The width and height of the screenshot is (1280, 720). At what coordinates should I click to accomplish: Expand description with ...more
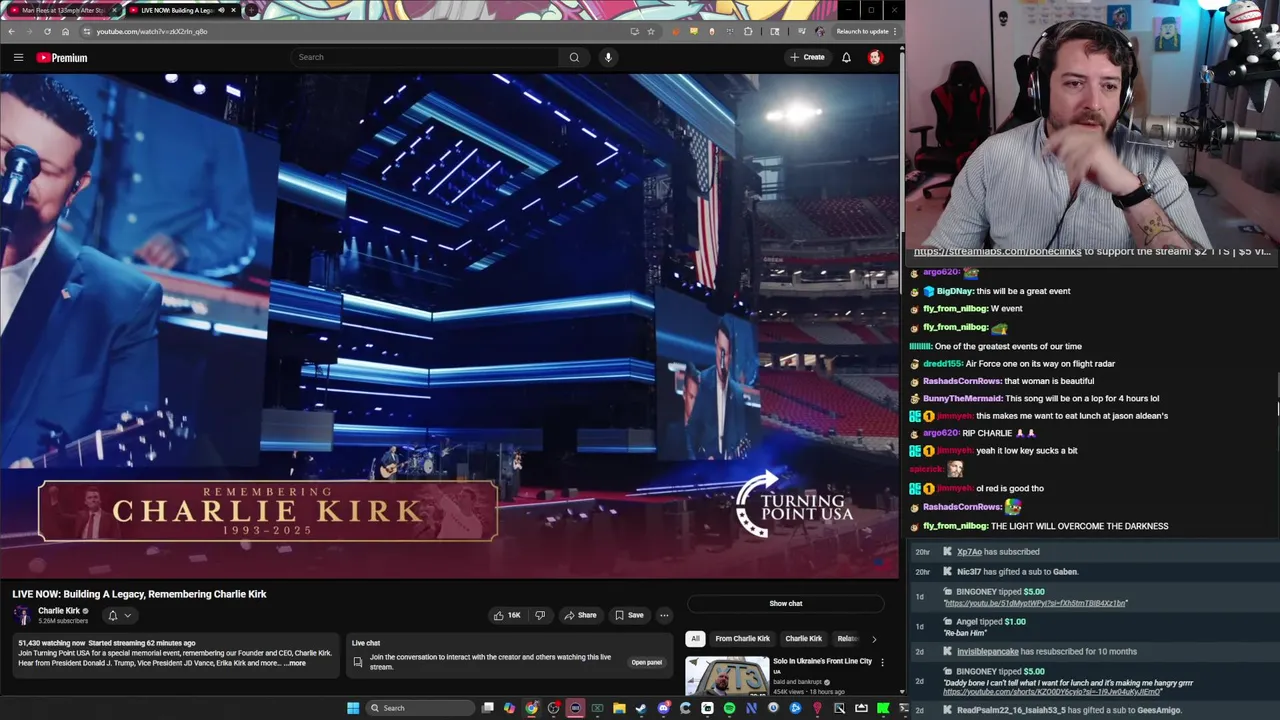pyautogui.click(x=295, y=663)
